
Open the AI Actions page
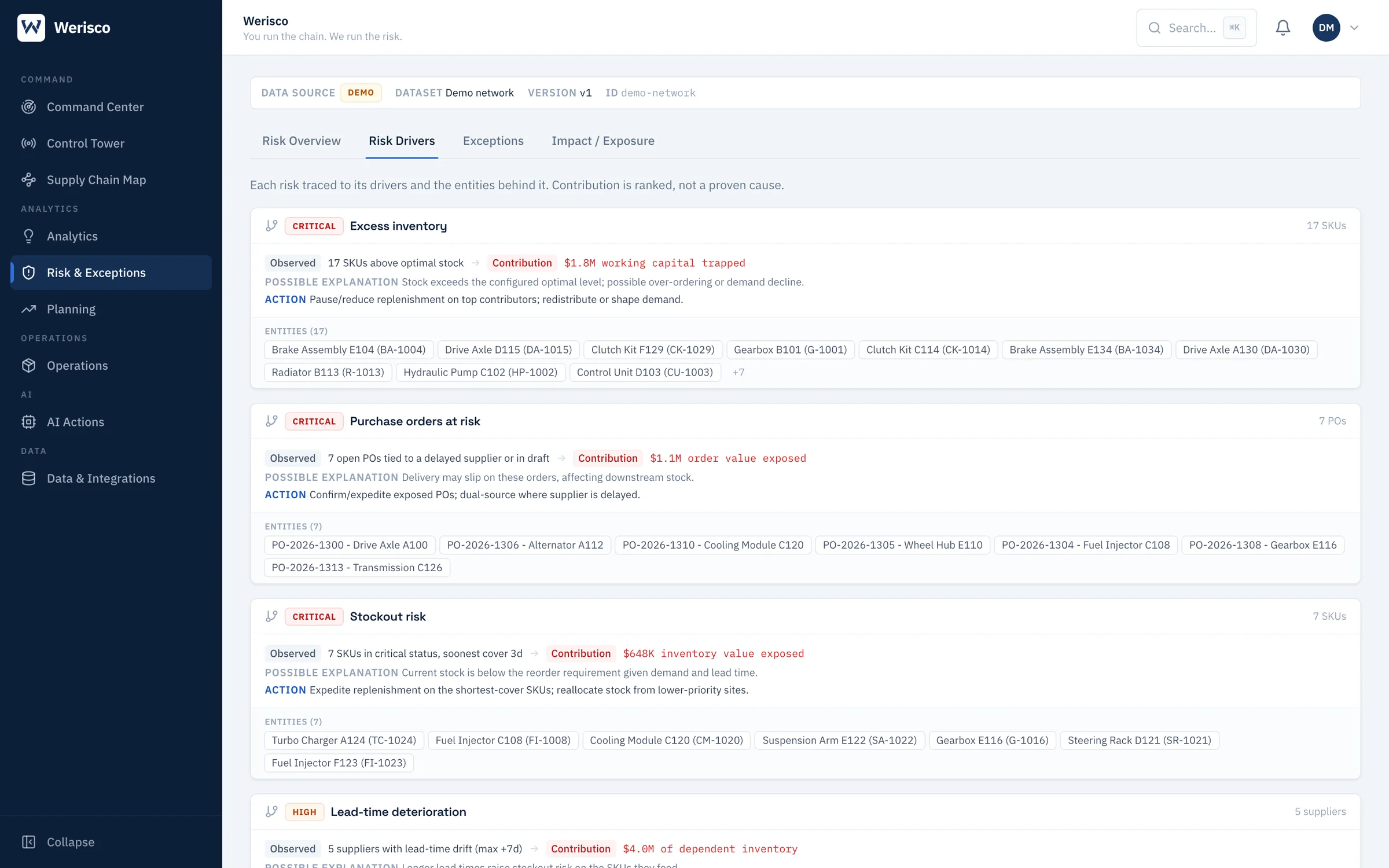click(x=111, y=422)
